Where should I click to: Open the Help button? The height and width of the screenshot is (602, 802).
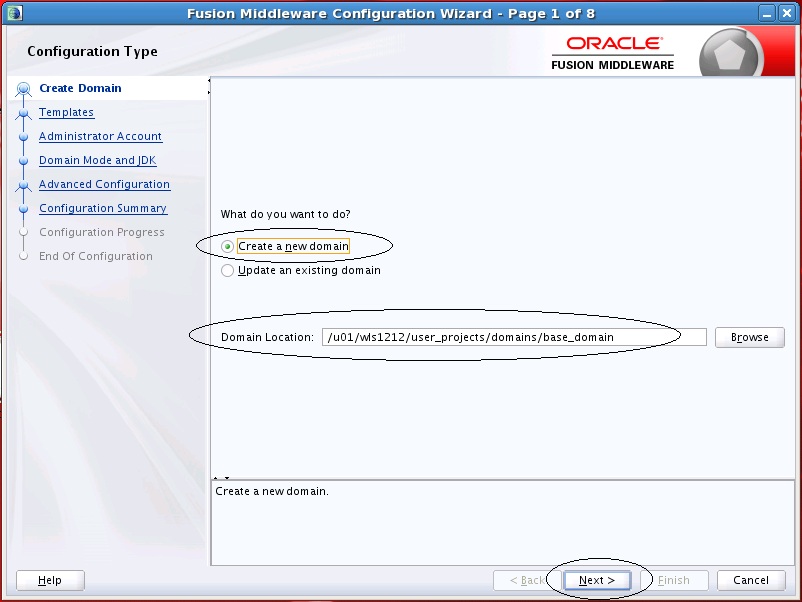click(50, 580)
